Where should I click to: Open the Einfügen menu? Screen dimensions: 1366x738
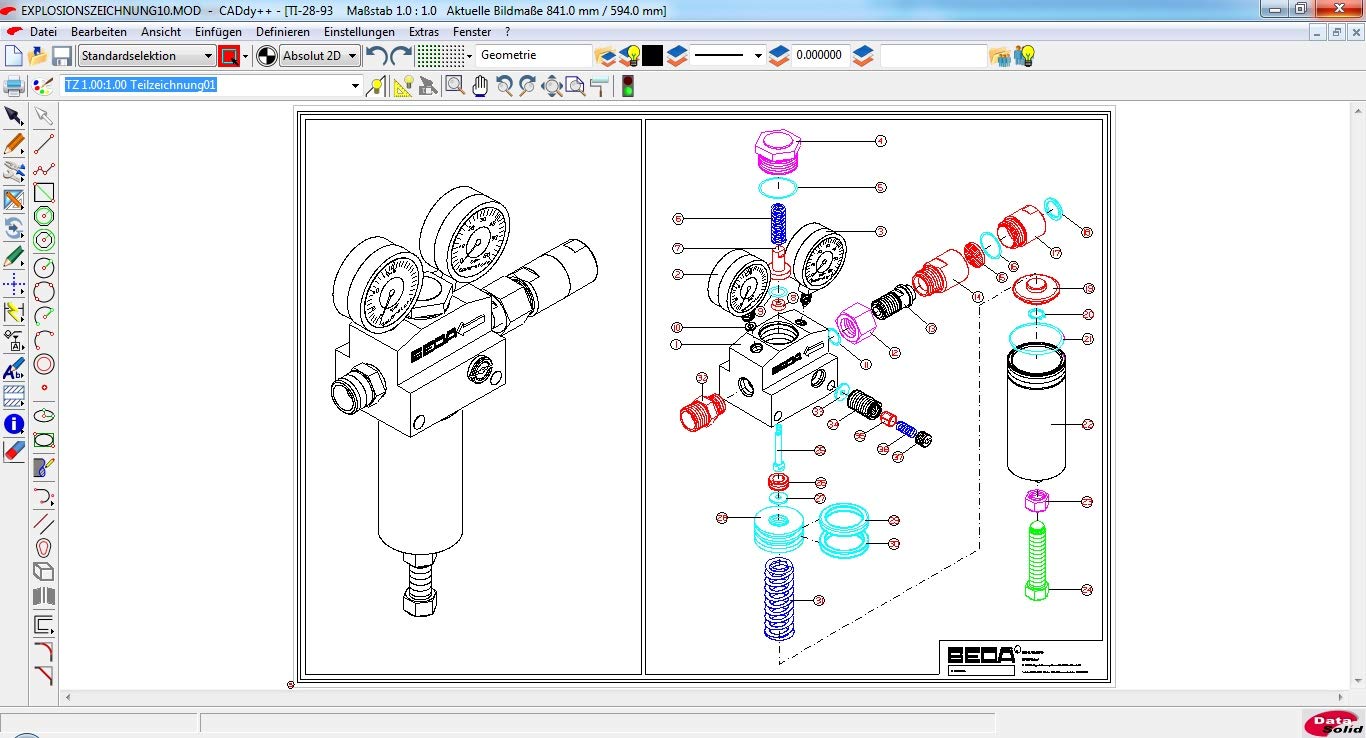click(218, 32)
